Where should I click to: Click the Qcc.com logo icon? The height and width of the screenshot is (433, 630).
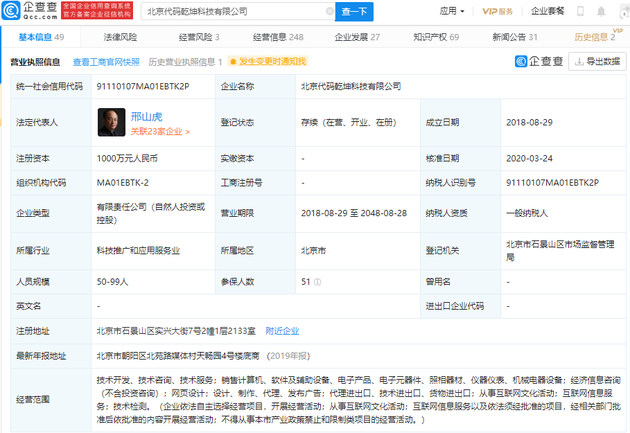pyautogui.click(x=11, y=10)
